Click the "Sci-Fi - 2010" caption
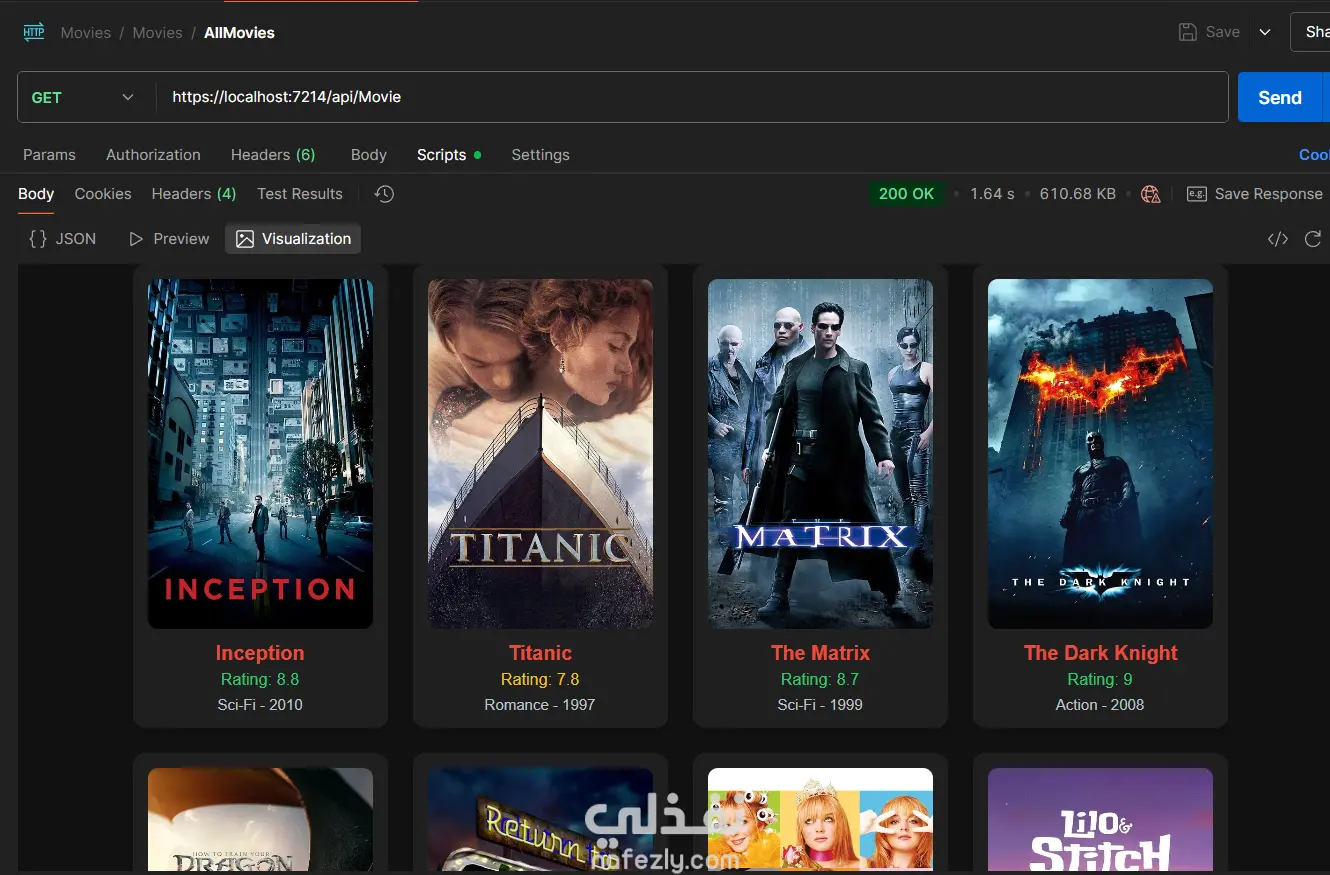The height and width of the screenshot is (875, 1330). point(260,705)
